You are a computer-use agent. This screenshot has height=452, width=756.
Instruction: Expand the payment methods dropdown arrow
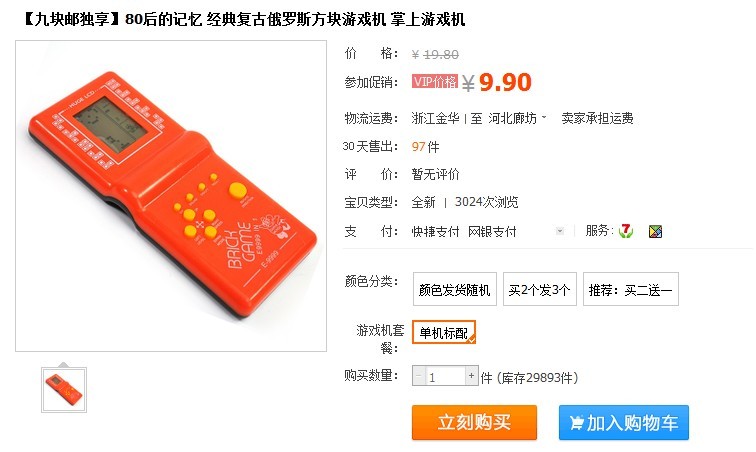[x=560, y=231]
